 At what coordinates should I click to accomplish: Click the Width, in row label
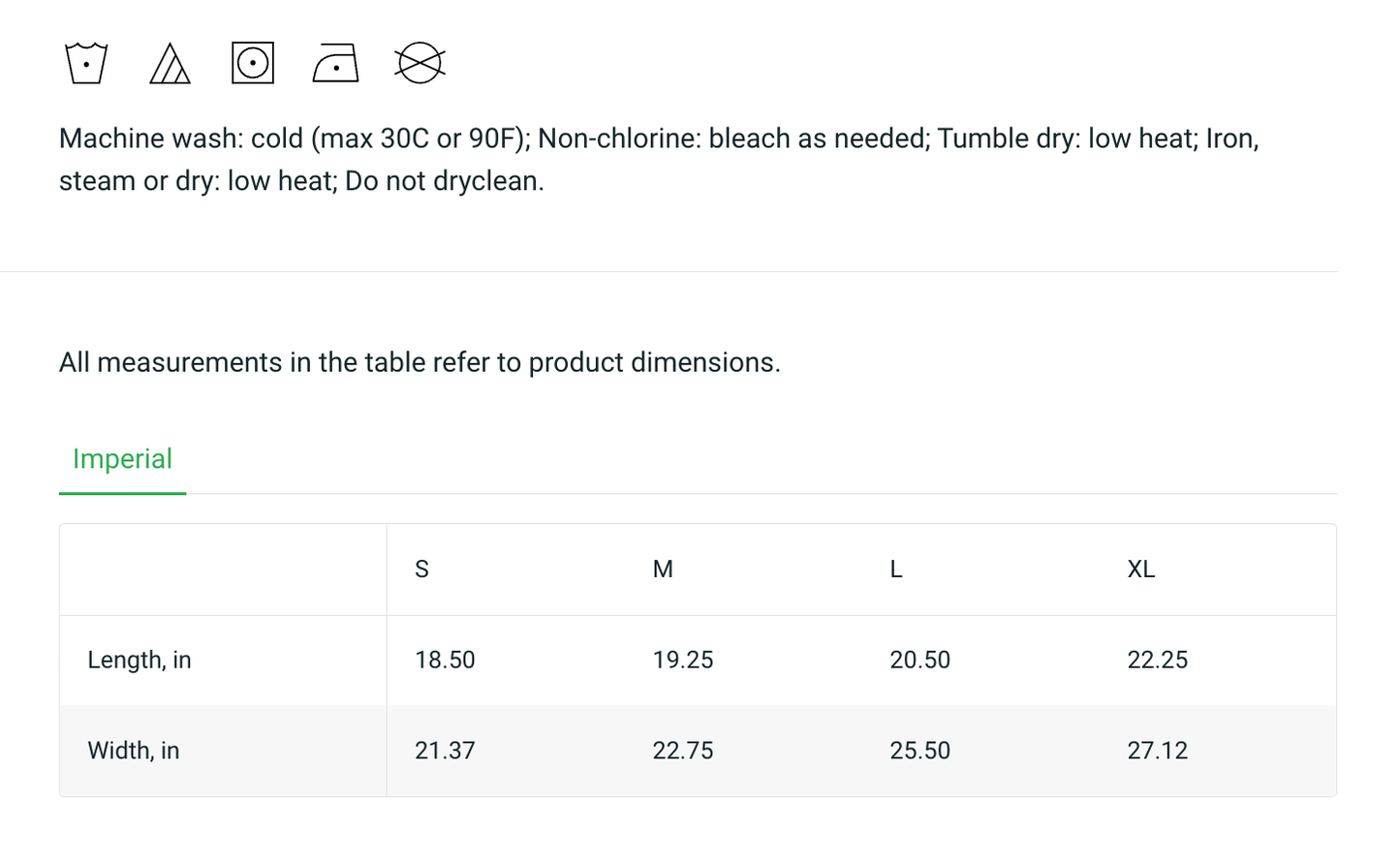(x=134, y=751)
